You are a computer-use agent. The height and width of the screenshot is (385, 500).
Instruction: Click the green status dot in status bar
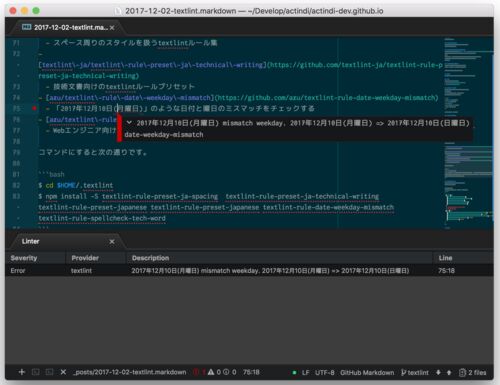point(294,372)
